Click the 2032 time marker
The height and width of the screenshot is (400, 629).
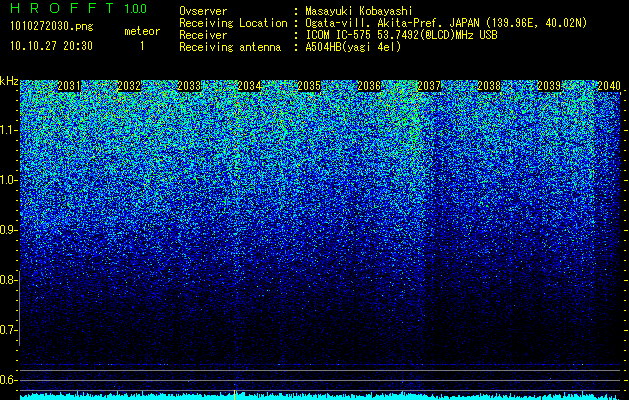point(129,86)
